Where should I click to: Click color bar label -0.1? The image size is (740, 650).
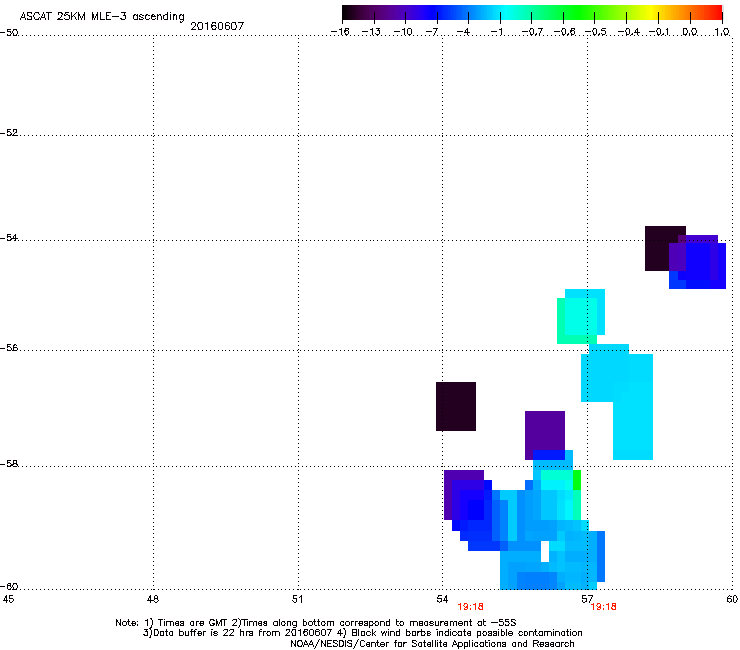(x=659, y=32)
